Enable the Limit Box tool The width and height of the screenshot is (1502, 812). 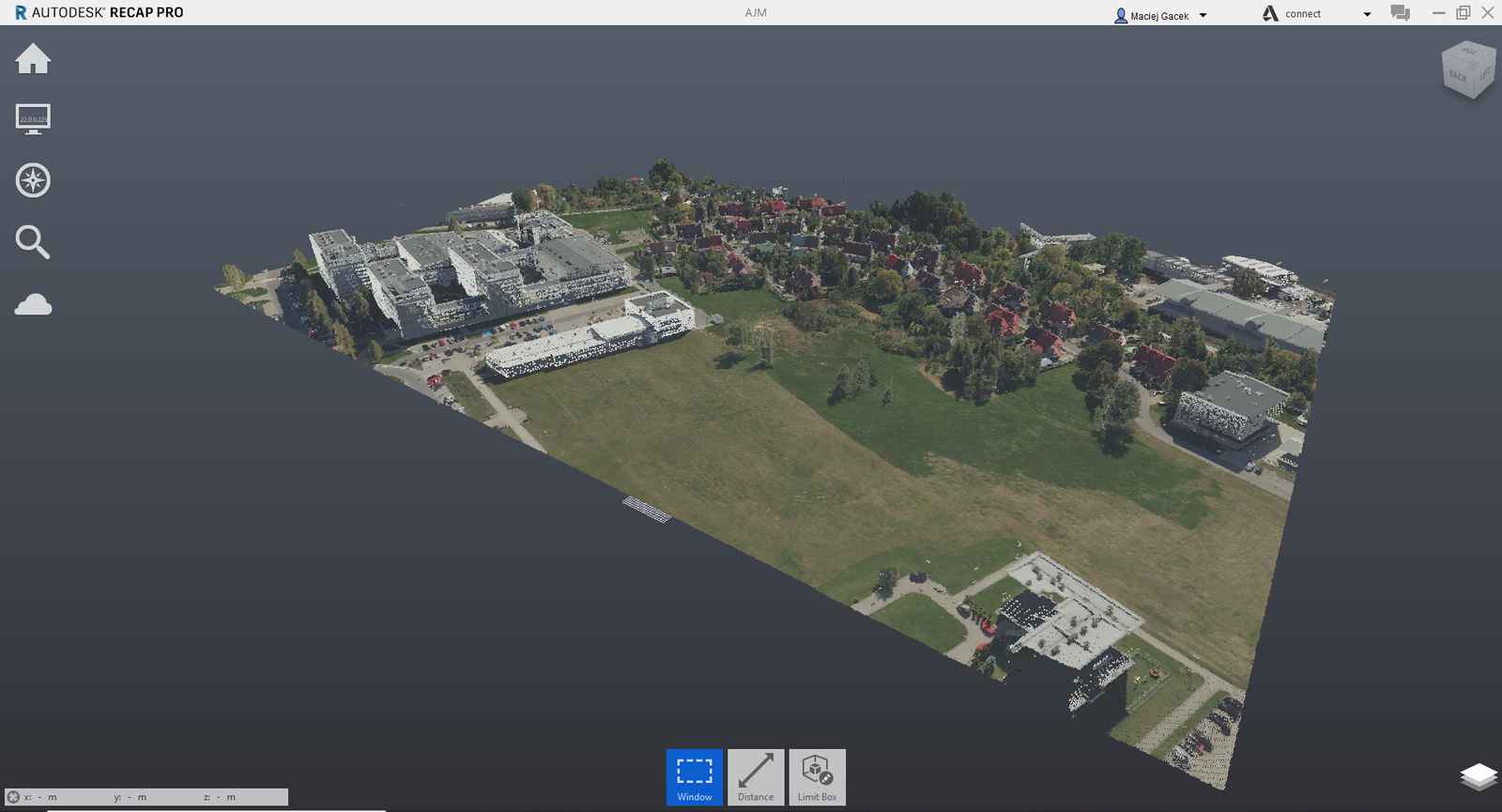pos(817,776)
